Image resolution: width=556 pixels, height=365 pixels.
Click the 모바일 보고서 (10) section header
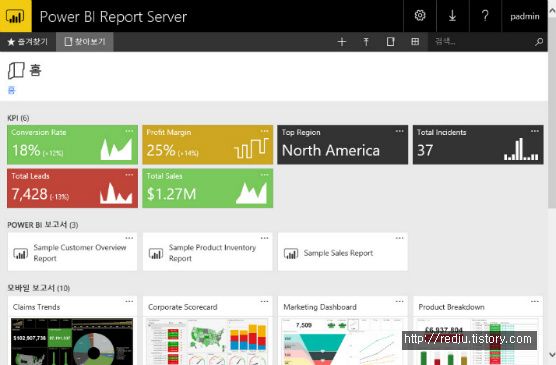tap(39, 288)
